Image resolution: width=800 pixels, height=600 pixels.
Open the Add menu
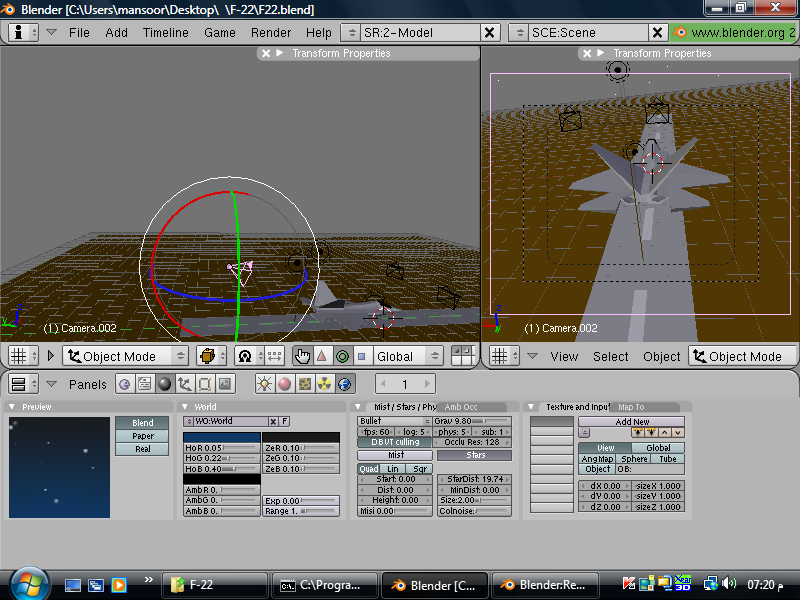116,33
